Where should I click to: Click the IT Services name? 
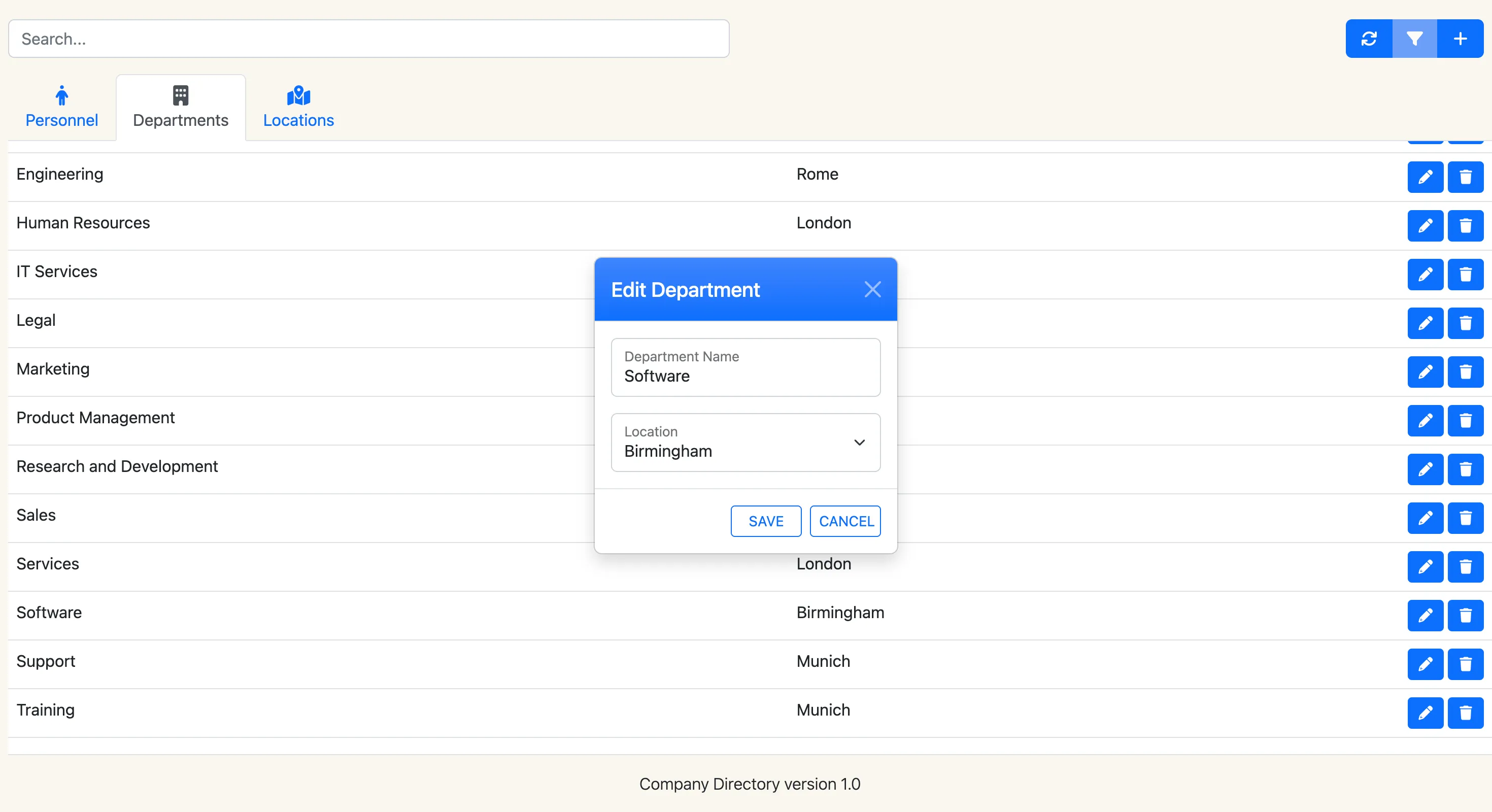(x=57, y=272)
